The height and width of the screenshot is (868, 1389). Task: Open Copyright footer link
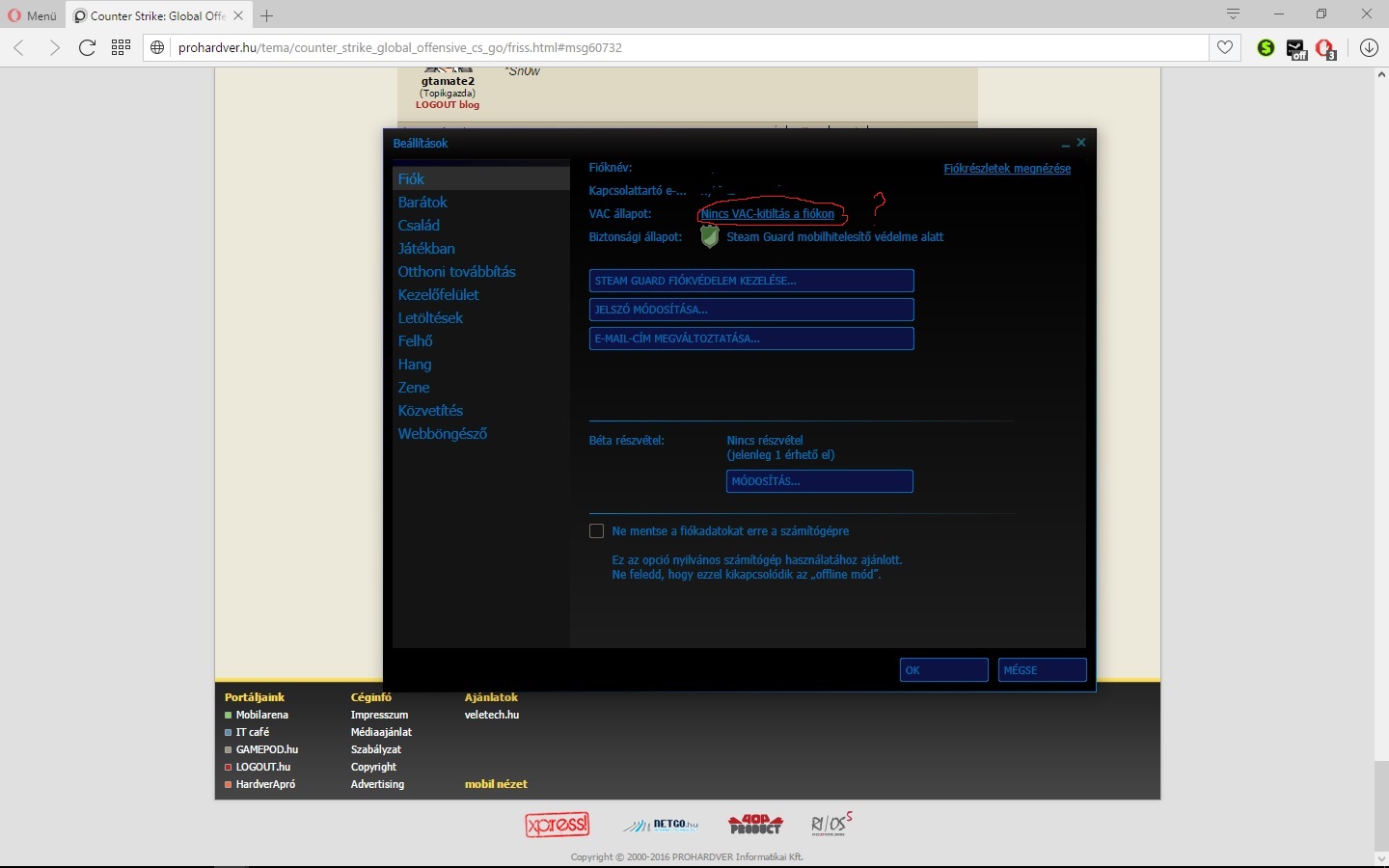[373, 767]
